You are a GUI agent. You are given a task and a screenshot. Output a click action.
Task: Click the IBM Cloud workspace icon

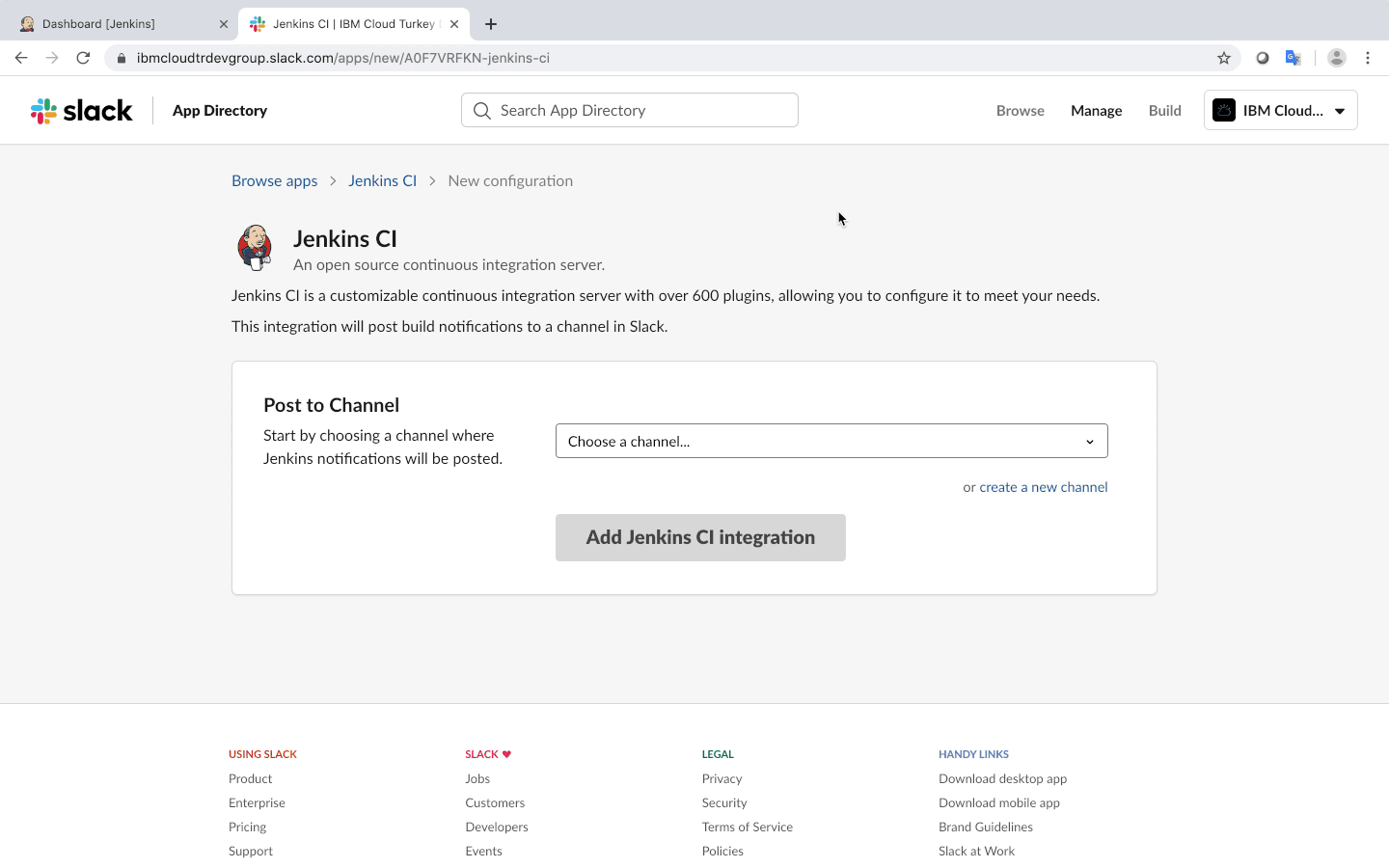pyautogui.click(x=1224, y=110)
